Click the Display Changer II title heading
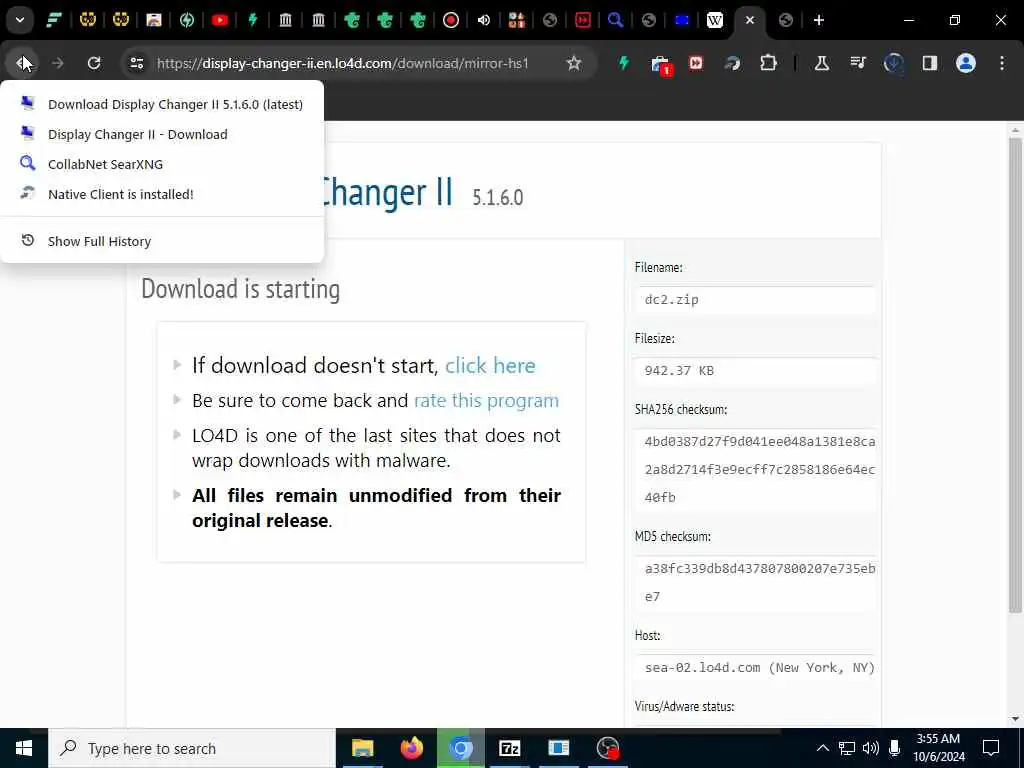 [x=386, y=191]
